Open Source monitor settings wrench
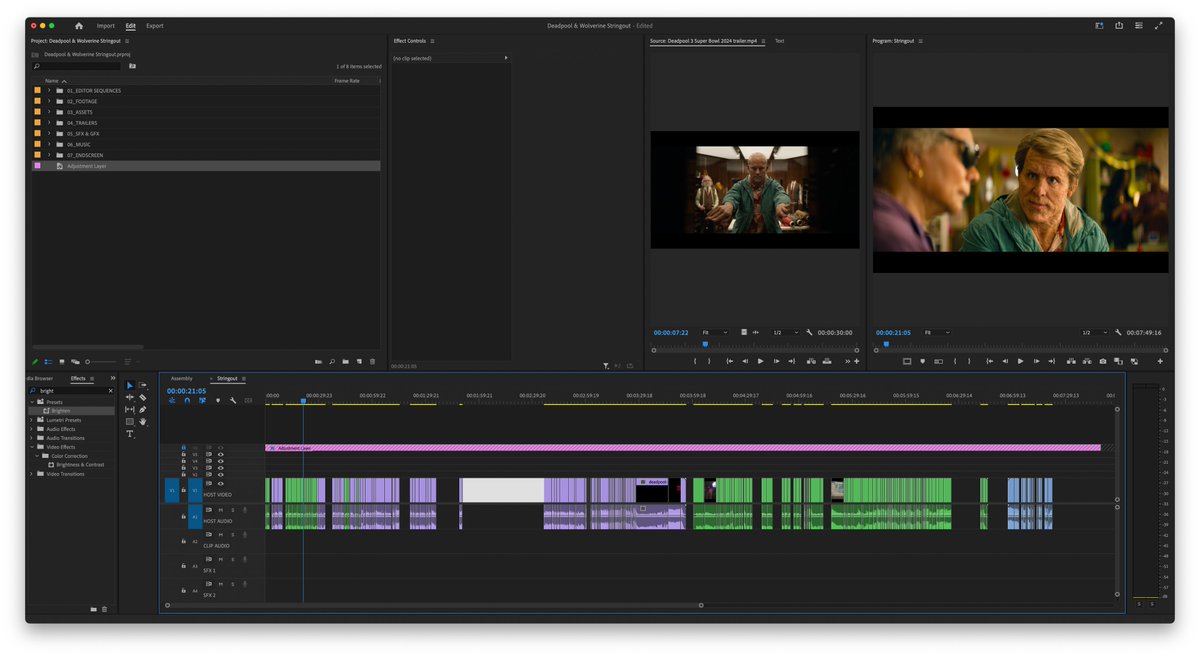Image resolution: width=1200 pixels, height=657 pixels. tap(809, 332)
